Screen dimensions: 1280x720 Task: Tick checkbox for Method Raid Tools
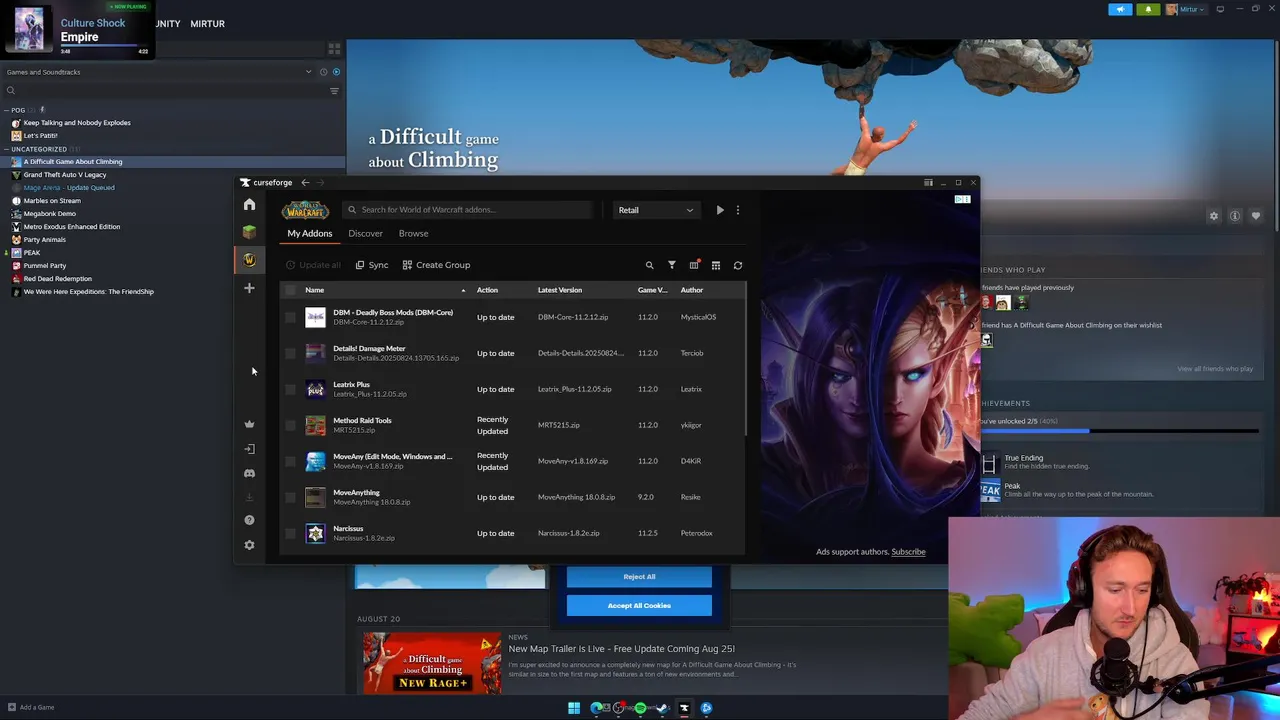click(291, 425)
